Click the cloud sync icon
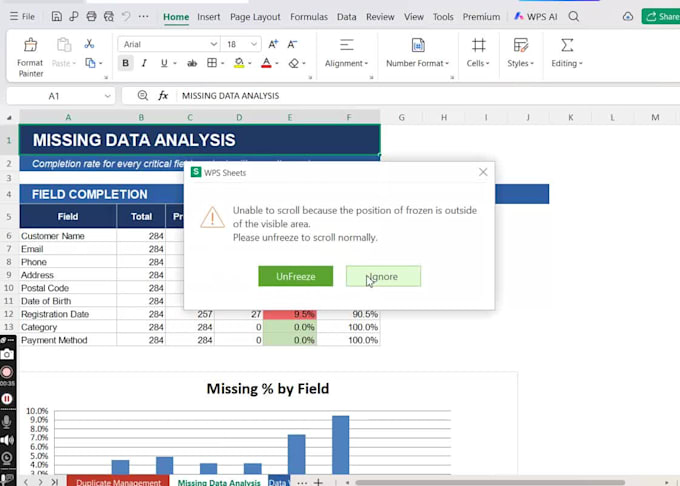The image size is (680, 486). (628, 17)
